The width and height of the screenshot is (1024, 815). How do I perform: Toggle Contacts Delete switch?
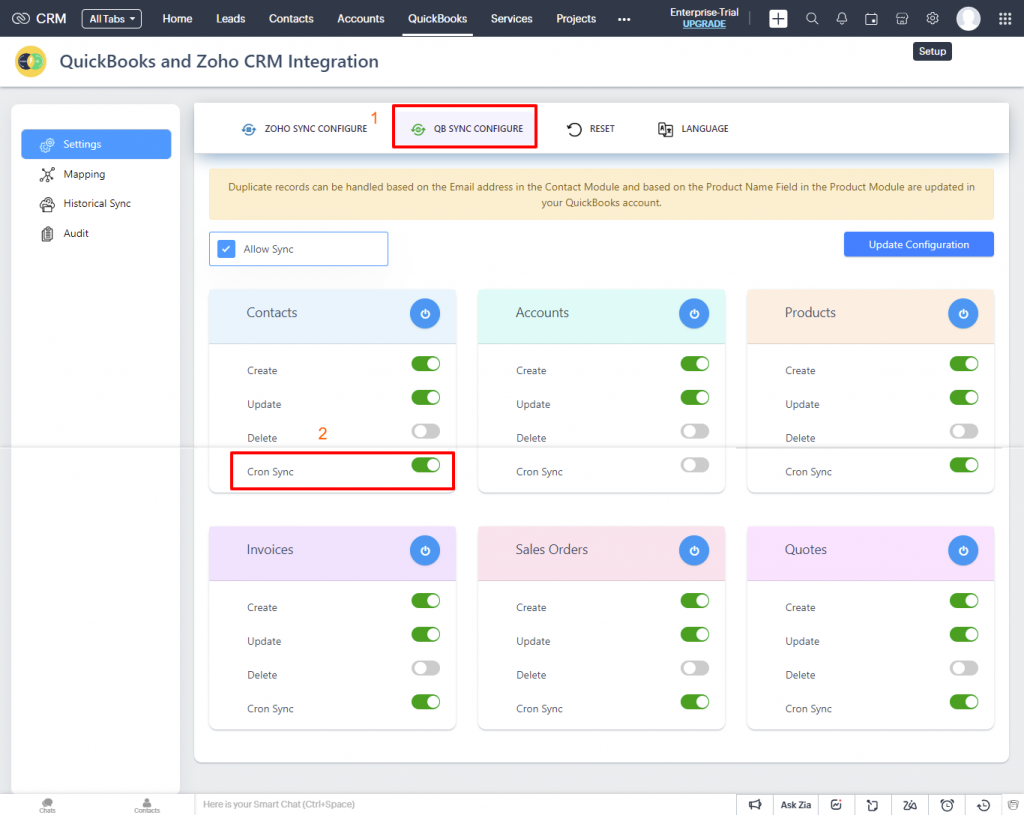pos(426,431)
